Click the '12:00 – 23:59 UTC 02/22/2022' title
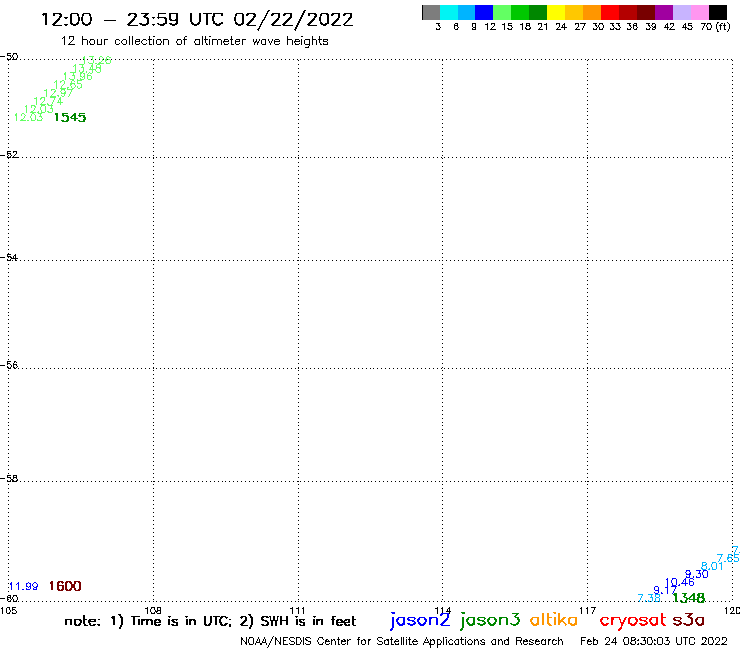 pyautogui.click(x=197, y=20)
